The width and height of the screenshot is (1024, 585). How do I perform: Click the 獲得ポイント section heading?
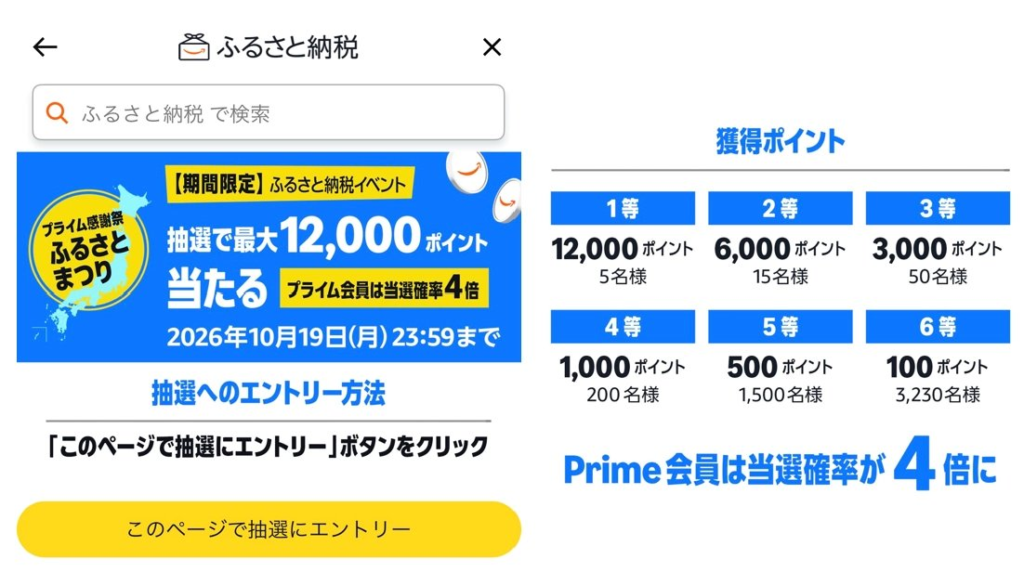780,141
